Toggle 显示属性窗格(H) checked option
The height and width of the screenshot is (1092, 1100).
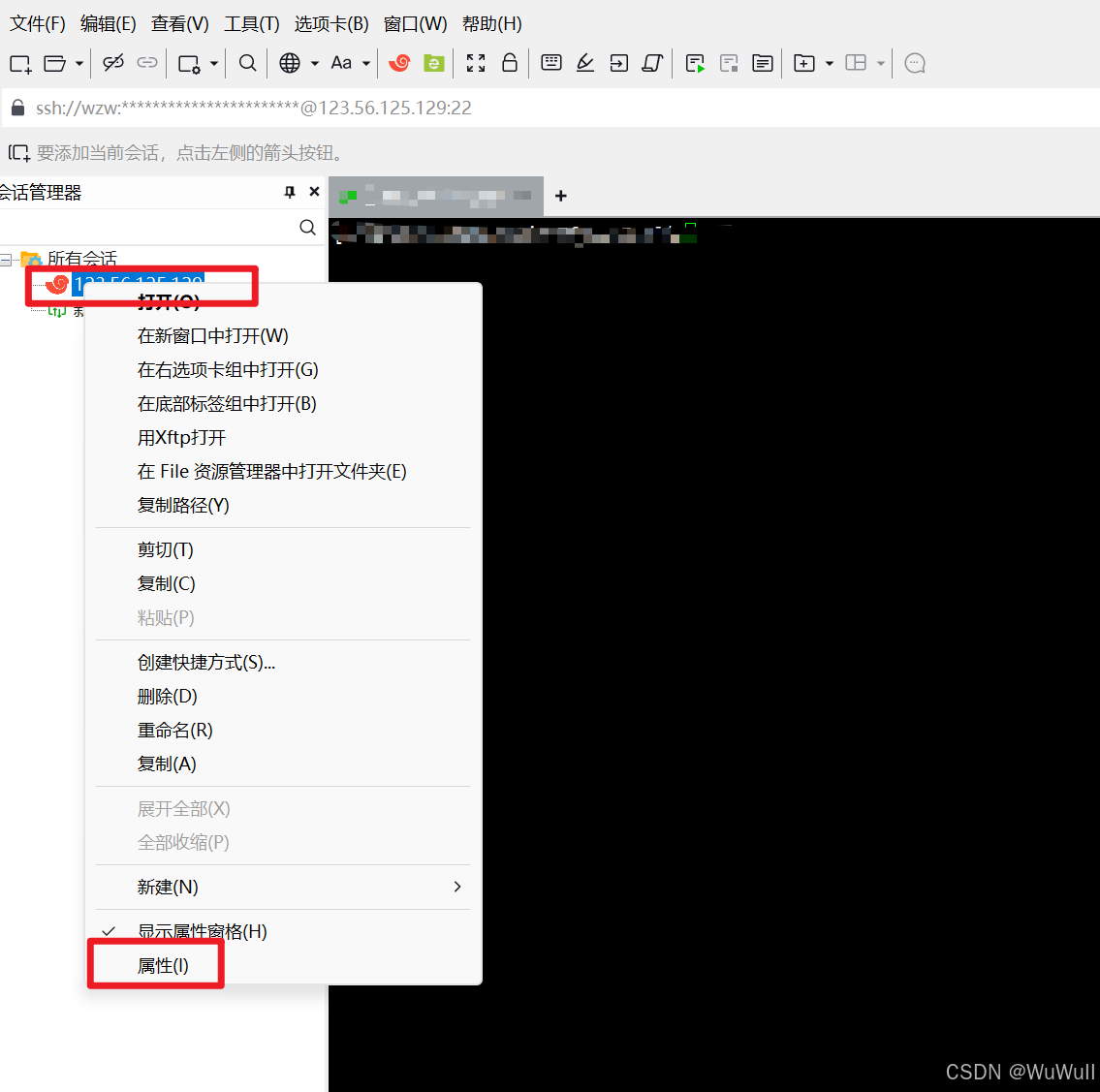pos(283,931)
